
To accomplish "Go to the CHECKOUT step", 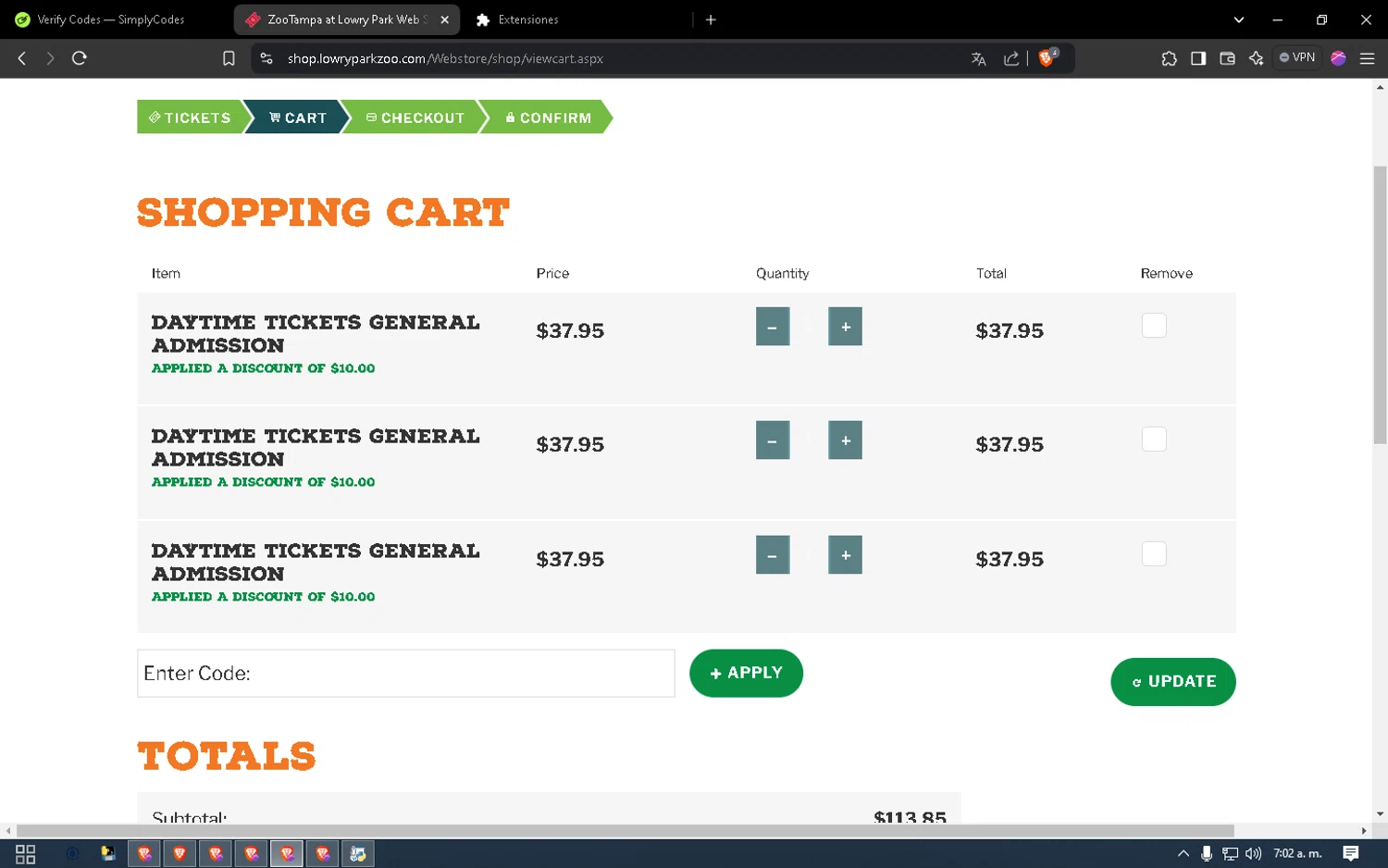I will [x=415, y=118].
